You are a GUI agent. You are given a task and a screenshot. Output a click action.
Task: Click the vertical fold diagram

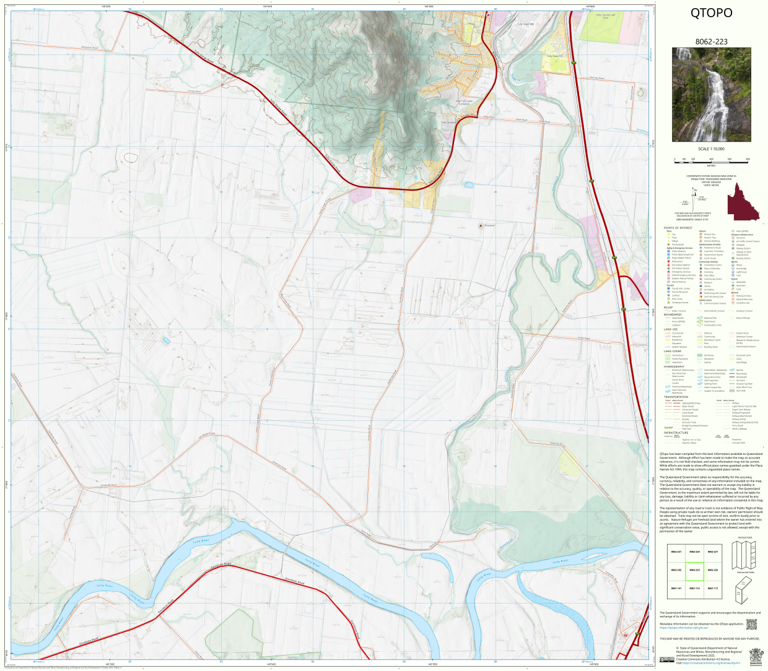click(x=743, y=556)
